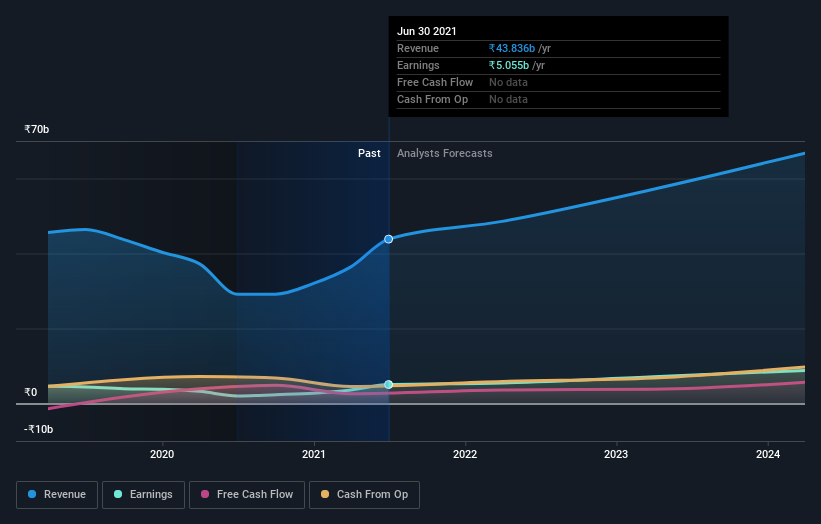Click the revenue data point marker at Jun 2021

[389, 239]
